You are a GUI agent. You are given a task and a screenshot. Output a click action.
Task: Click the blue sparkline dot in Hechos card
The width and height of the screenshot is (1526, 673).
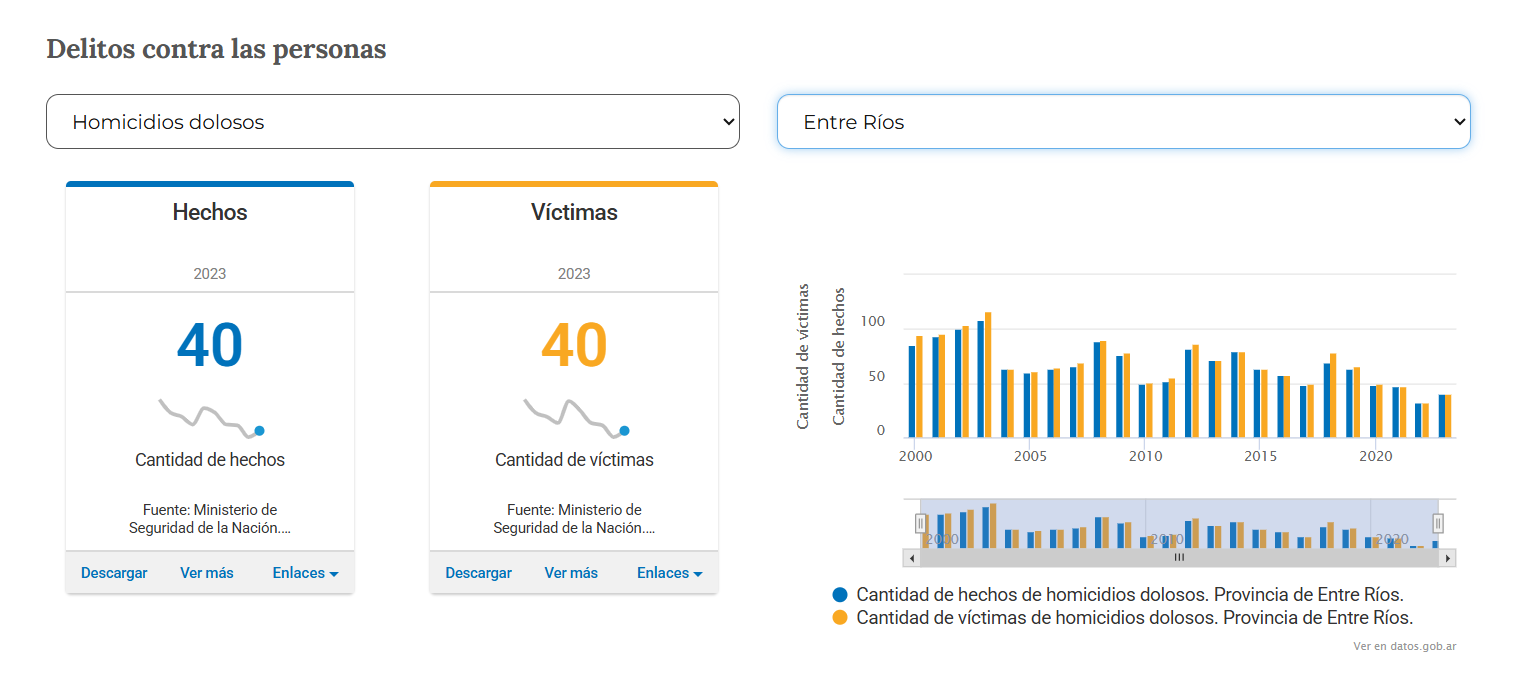259,431
